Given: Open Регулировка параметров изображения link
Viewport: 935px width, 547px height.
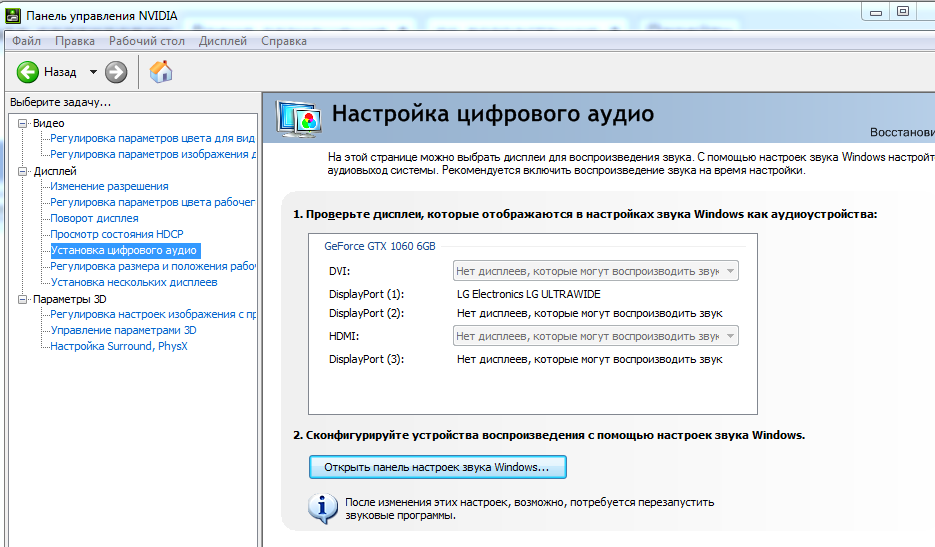Looking at the screenshot, I should click(153, 154).
